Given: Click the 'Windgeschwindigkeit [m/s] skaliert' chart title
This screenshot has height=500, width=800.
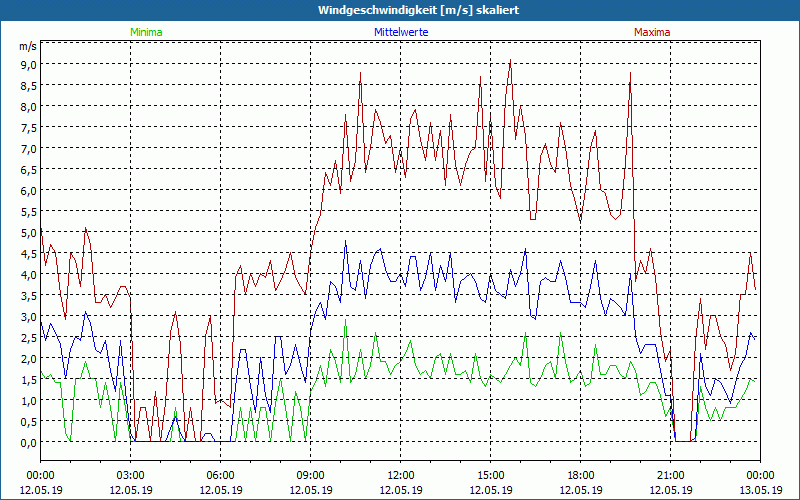Looking at the screenshot, I should [x=418, y=10].
